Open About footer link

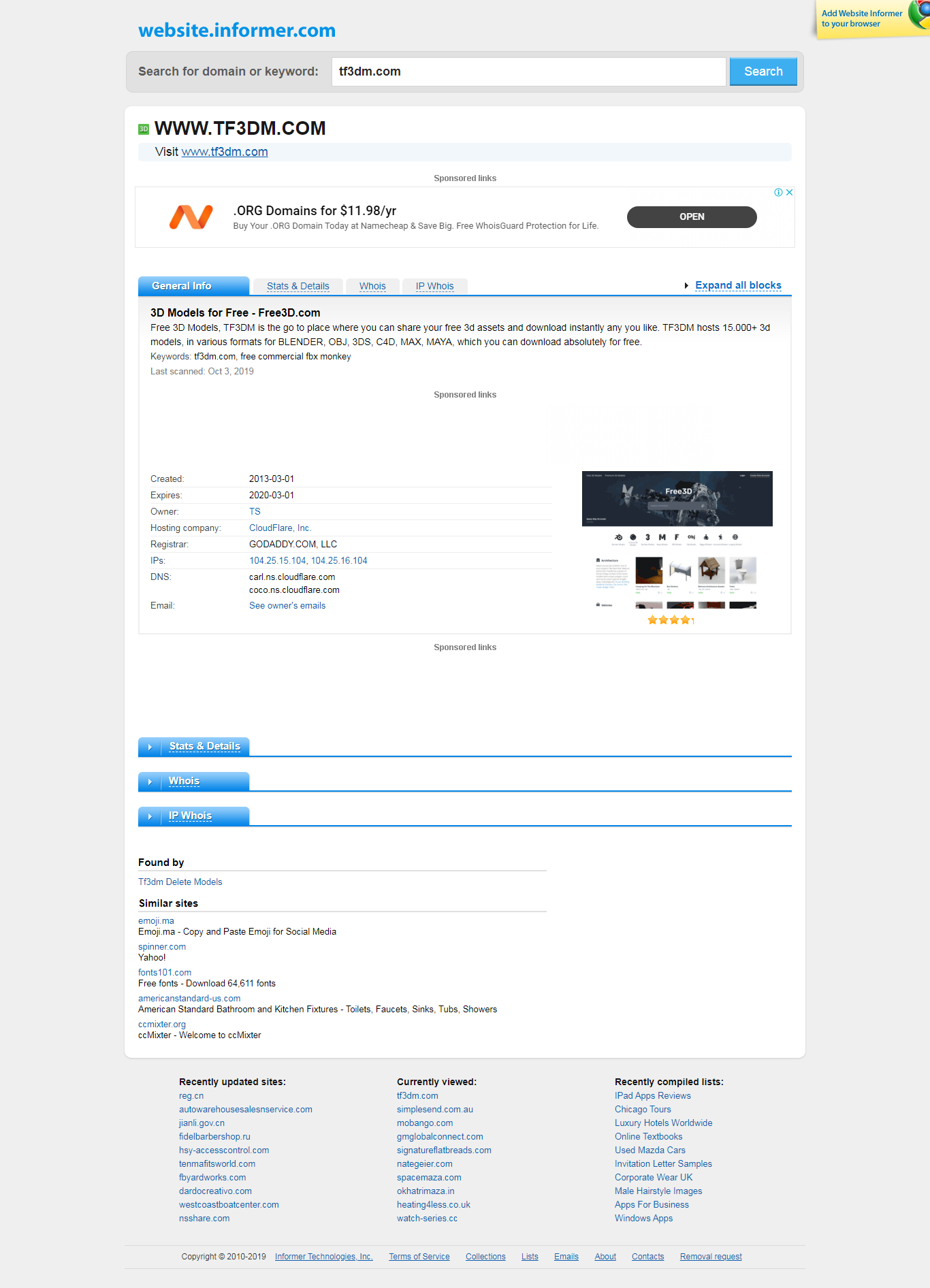click(x=605, y=1257)
